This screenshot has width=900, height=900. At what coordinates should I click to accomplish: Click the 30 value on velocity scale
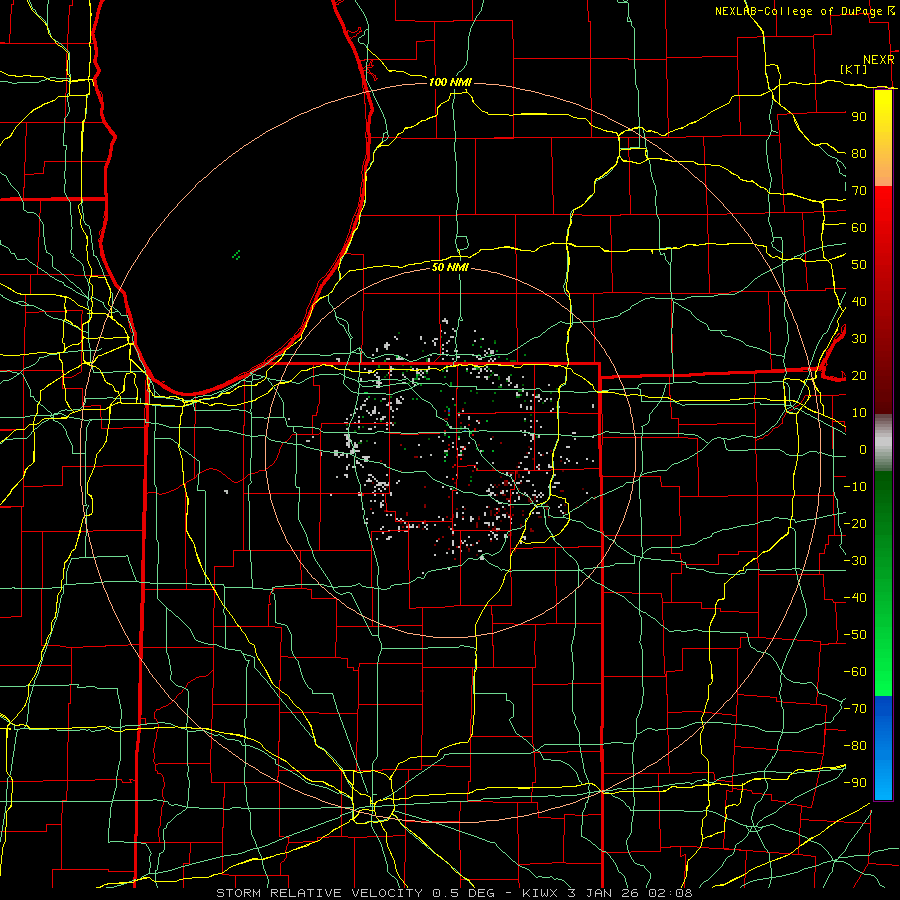859,339
